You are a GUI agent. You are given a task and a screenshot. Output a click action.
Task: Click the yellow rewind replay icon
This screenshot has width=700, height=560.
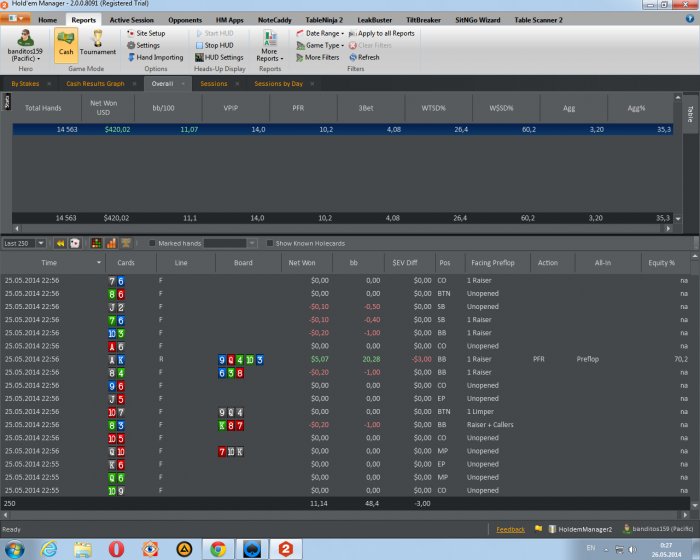click(x=60, y=243)
